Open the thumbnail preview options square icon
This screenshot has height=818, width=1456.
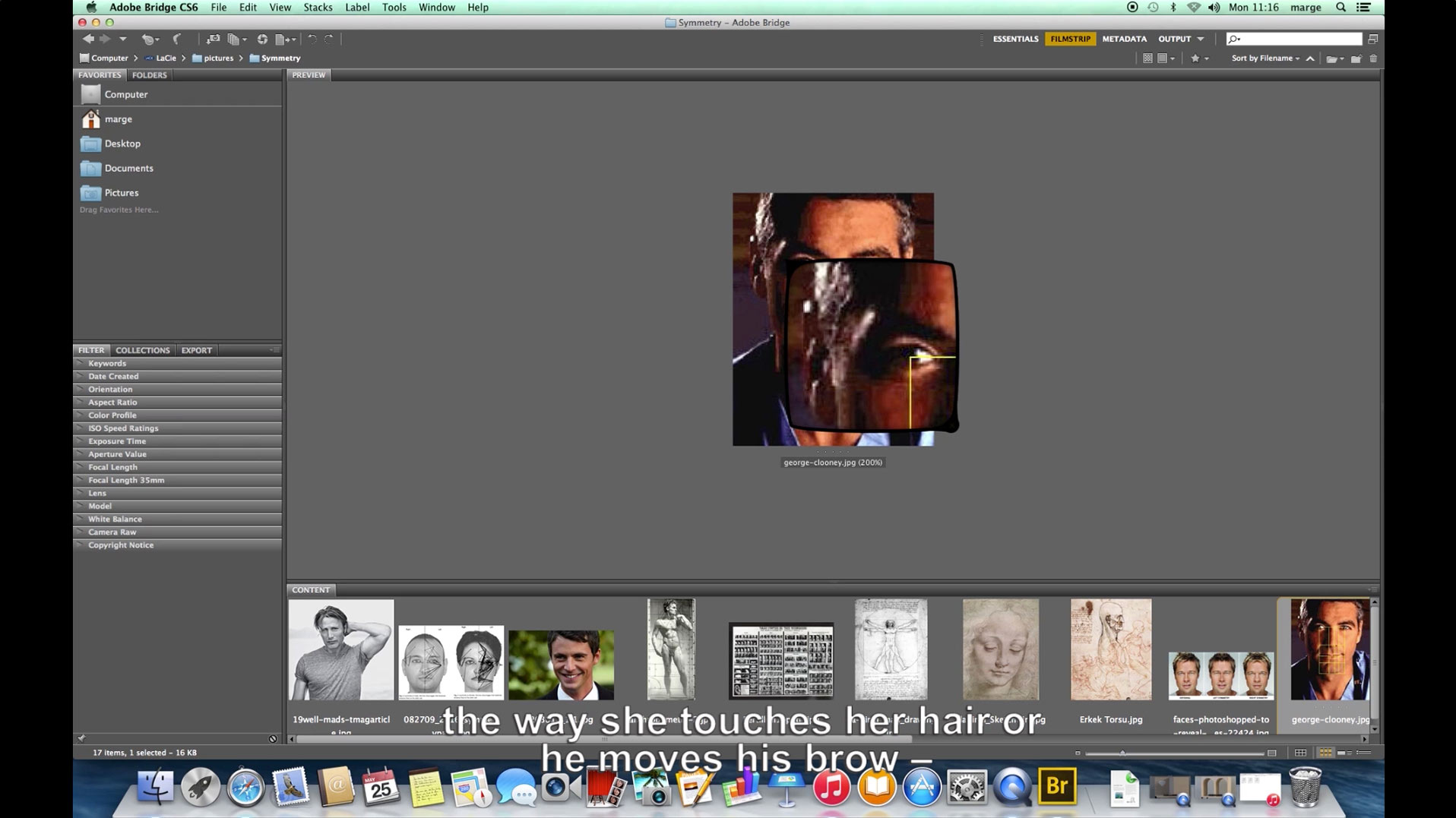[x=1165, y=58]
